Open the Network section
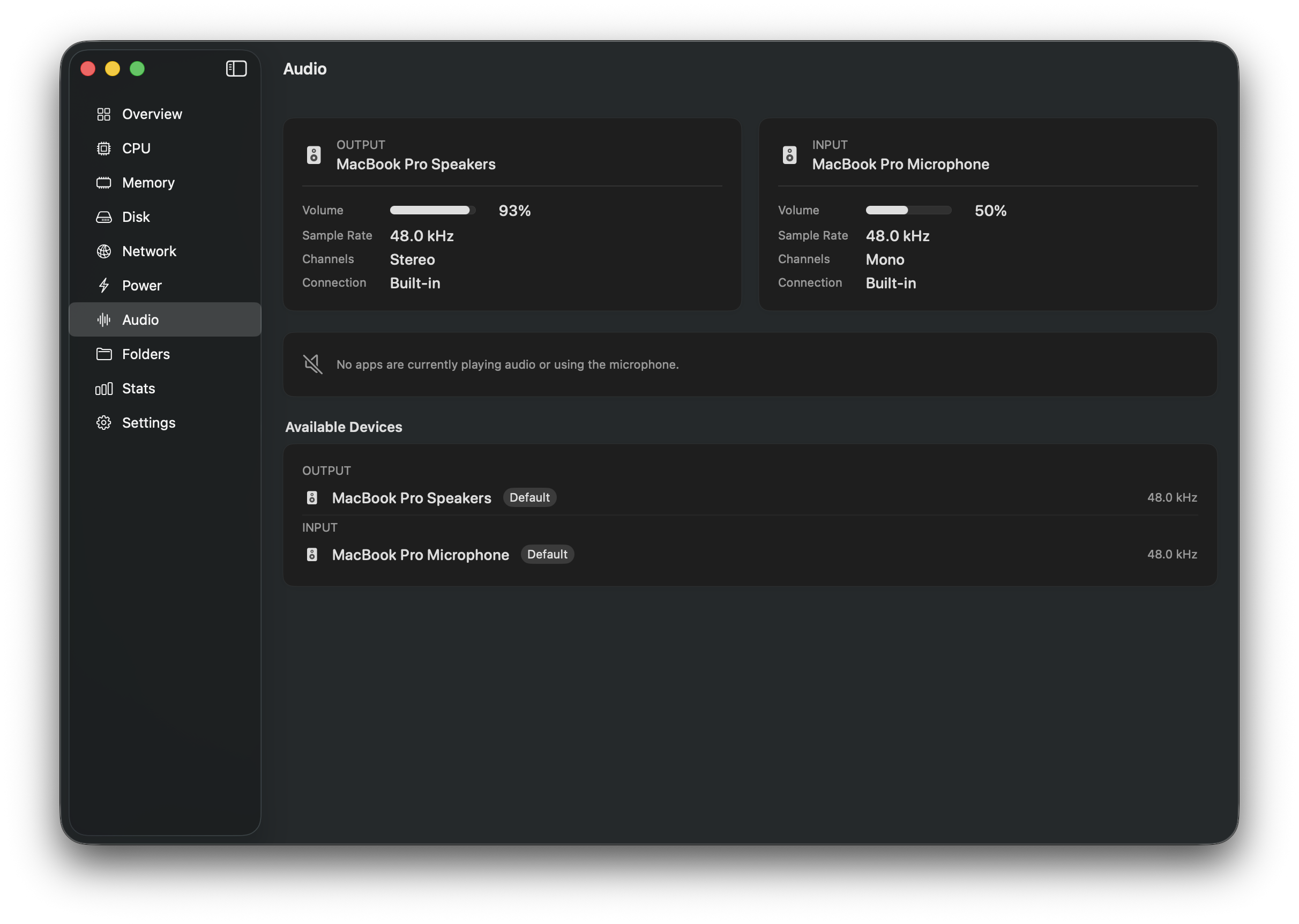The width and height of the screenshot is (1299, 924). (x=165, y=251)
